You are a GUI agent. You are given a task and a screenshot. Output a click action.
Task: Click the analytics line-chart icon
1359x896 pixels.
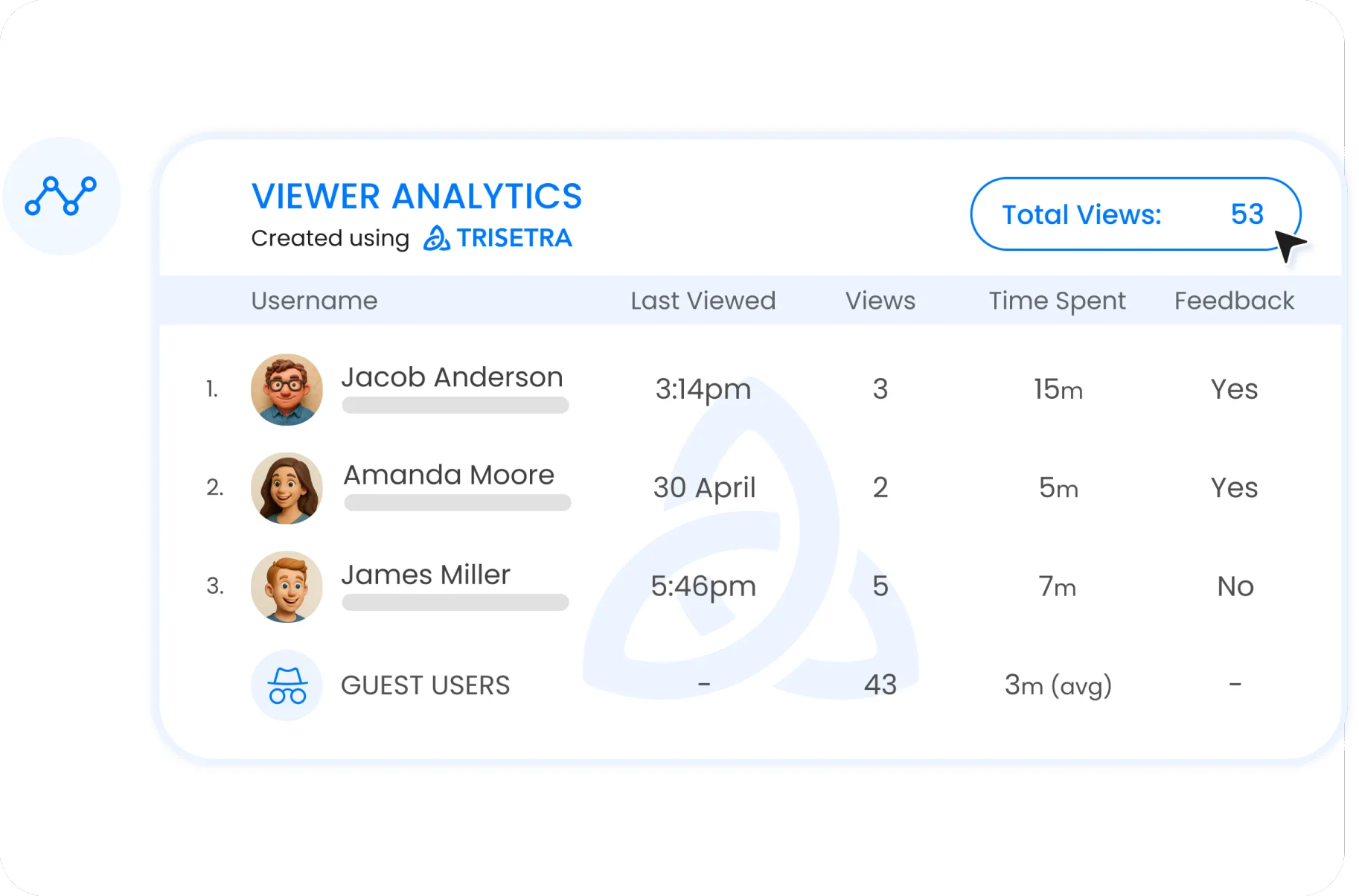click(62, 196)
